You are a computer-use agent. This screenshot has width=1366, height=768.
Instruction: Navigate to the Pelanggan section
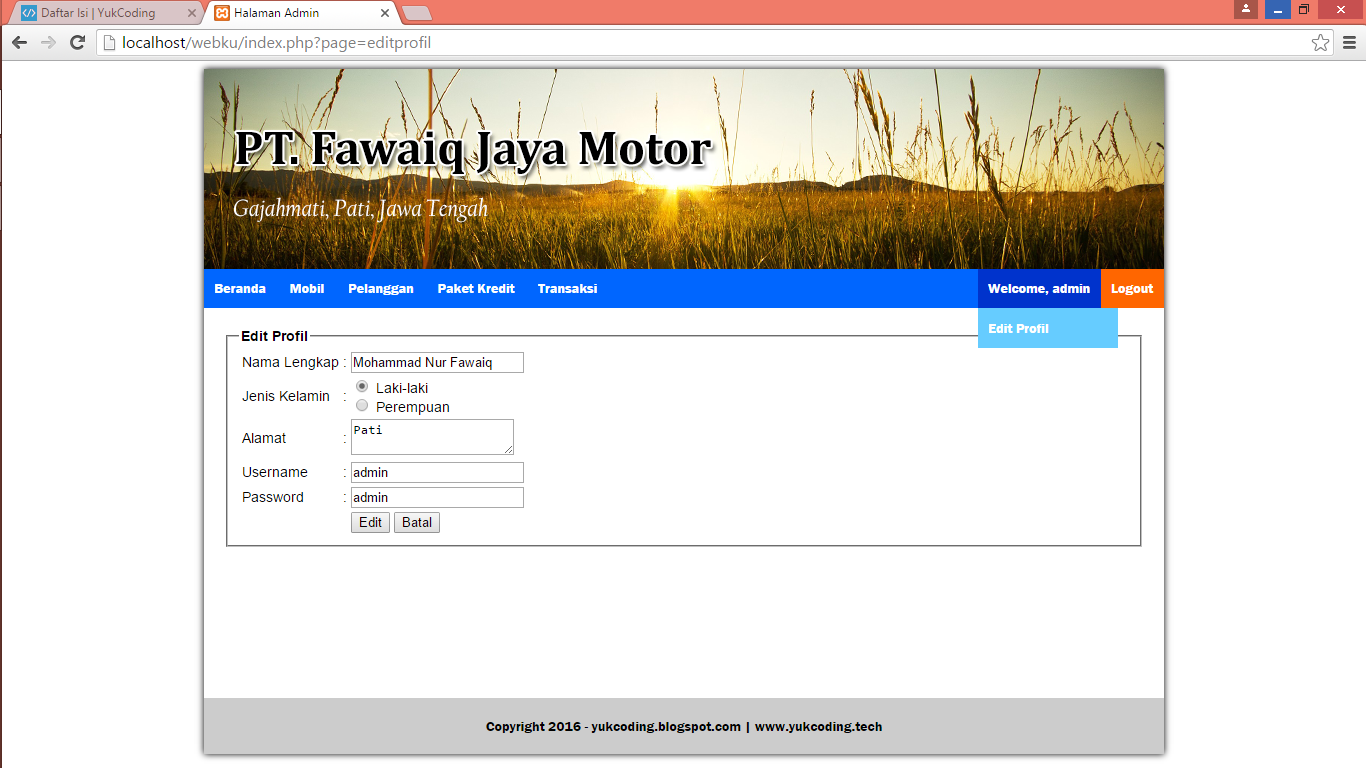pyautogui.click(x=380, y=288)
